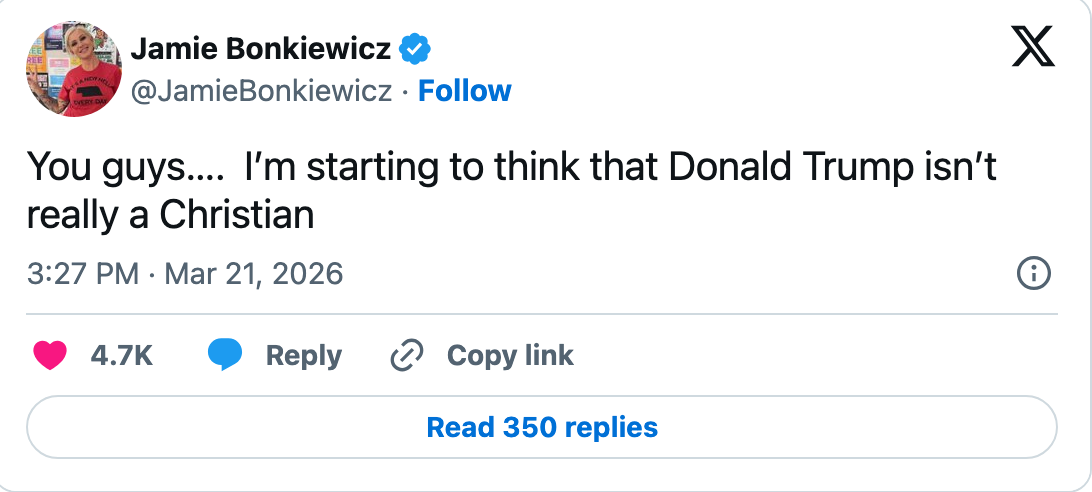Image resolution: width=1092 pixels, height=492 pixels.
Task: Click the Jamie Bonkiewicz display name
Action: click(x=261, y=47)
